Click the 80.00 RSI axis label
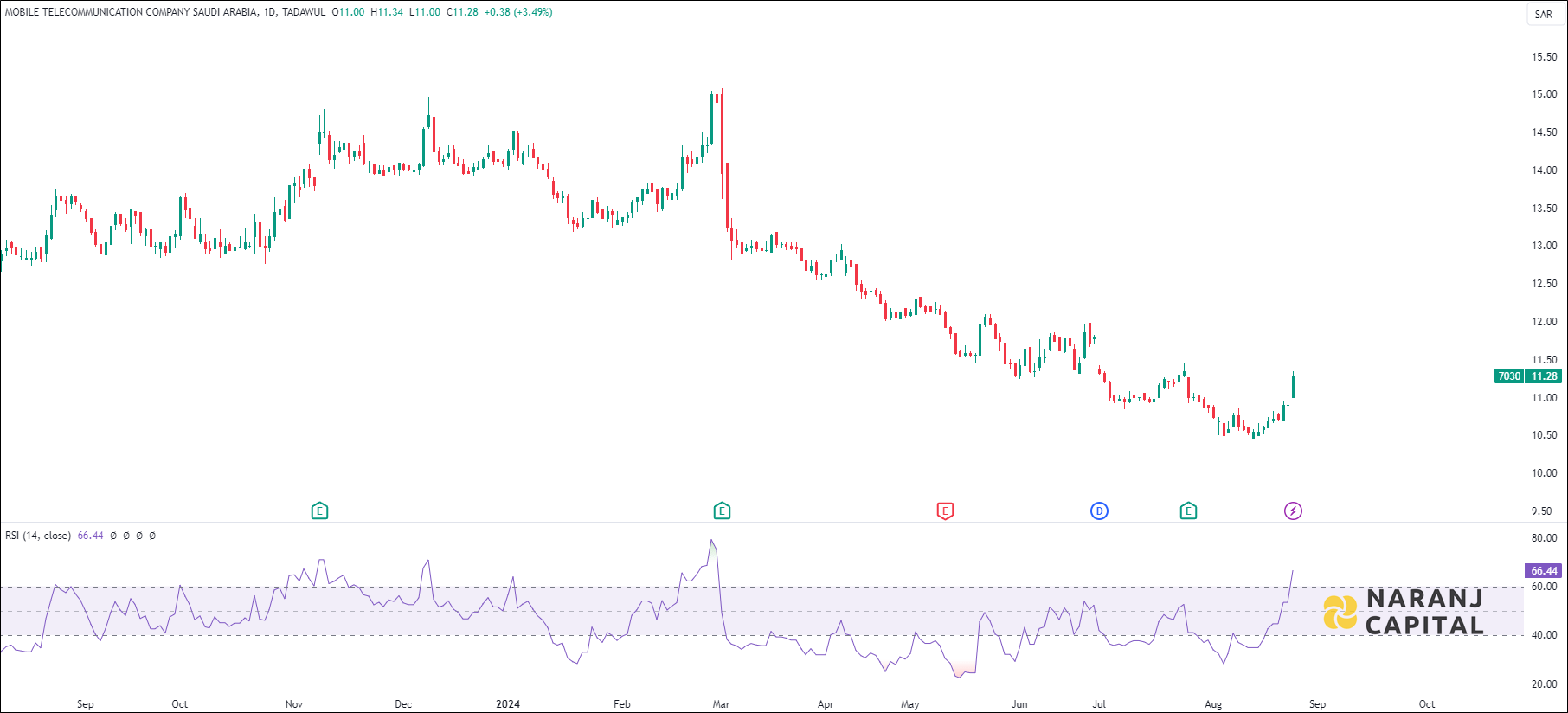 tap(1544, 538)
